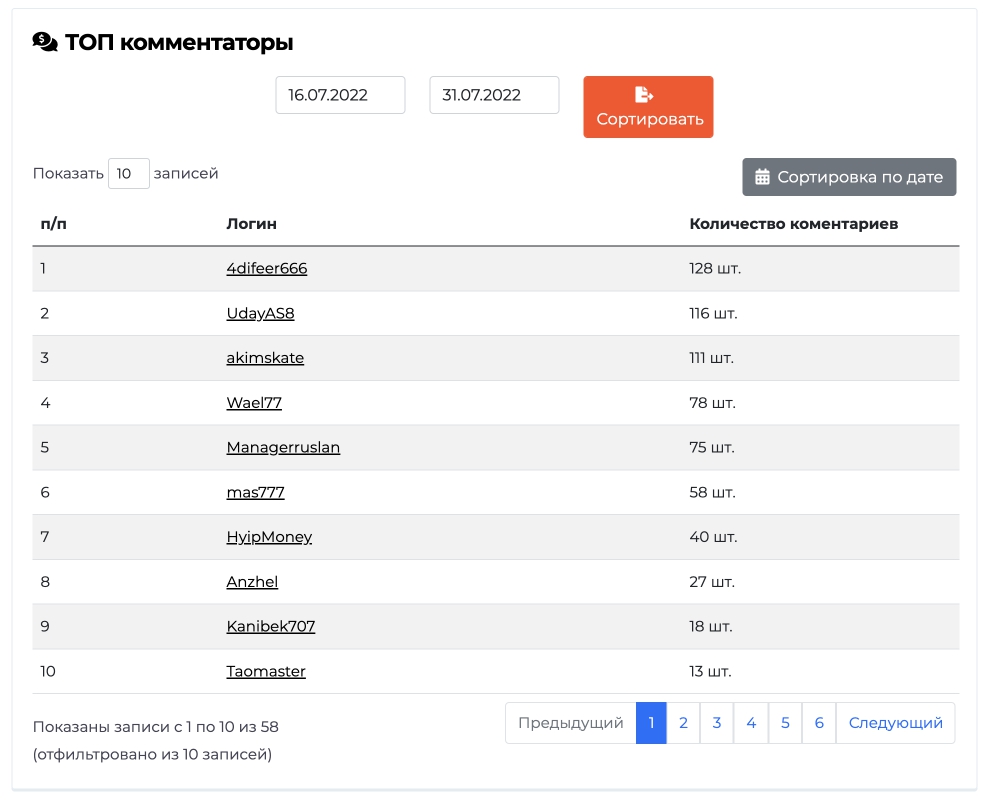Sort by п/п column header
Image resolution: width=989 pixels, height=801 pixels.
coord(54,224)
